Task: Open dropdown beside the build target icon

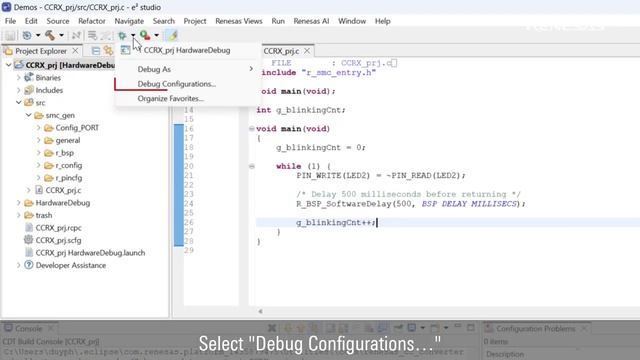Action: pos(38,36)
